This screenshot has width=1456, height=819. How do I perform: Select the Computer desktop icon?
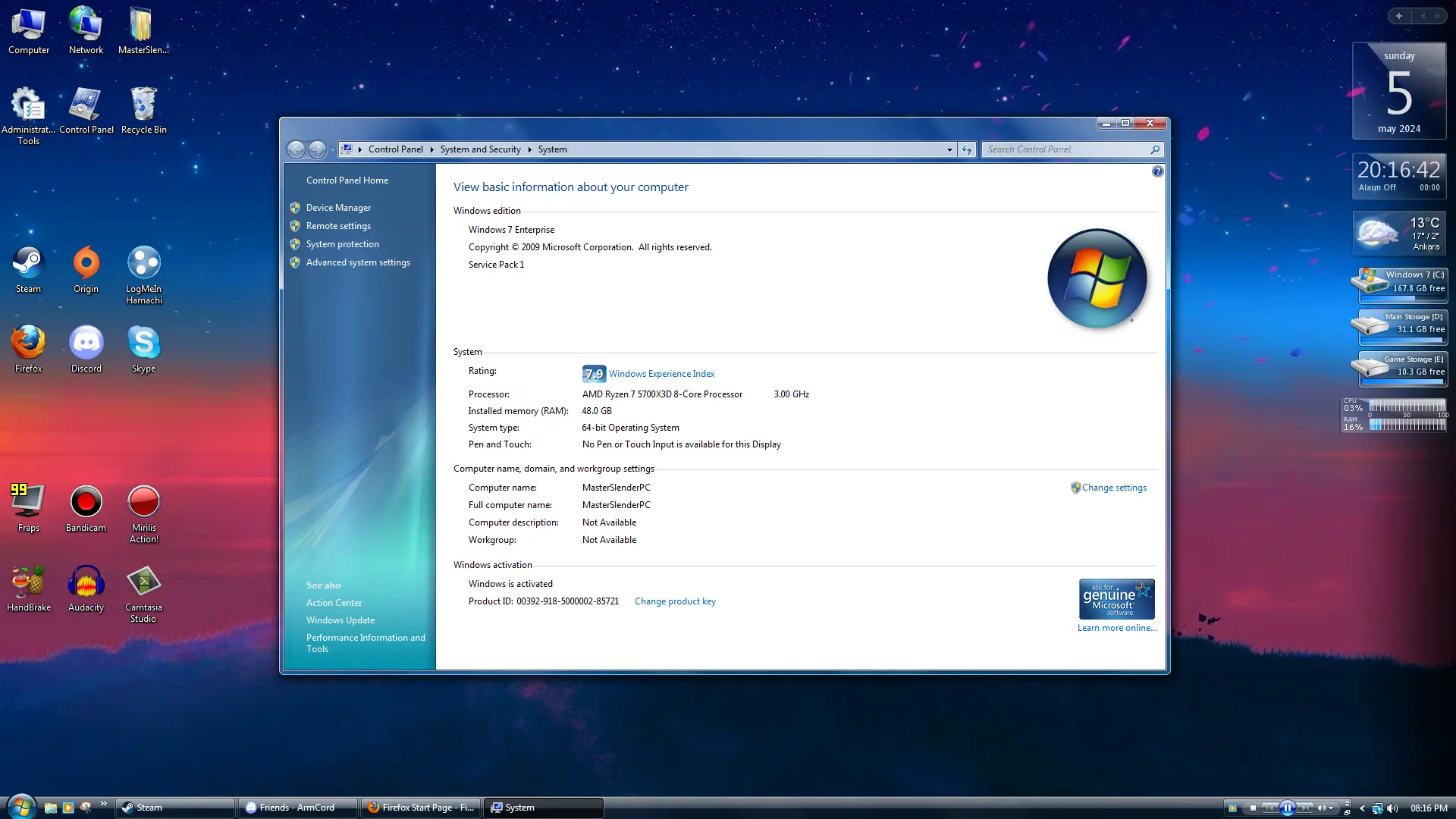[29, 30]
